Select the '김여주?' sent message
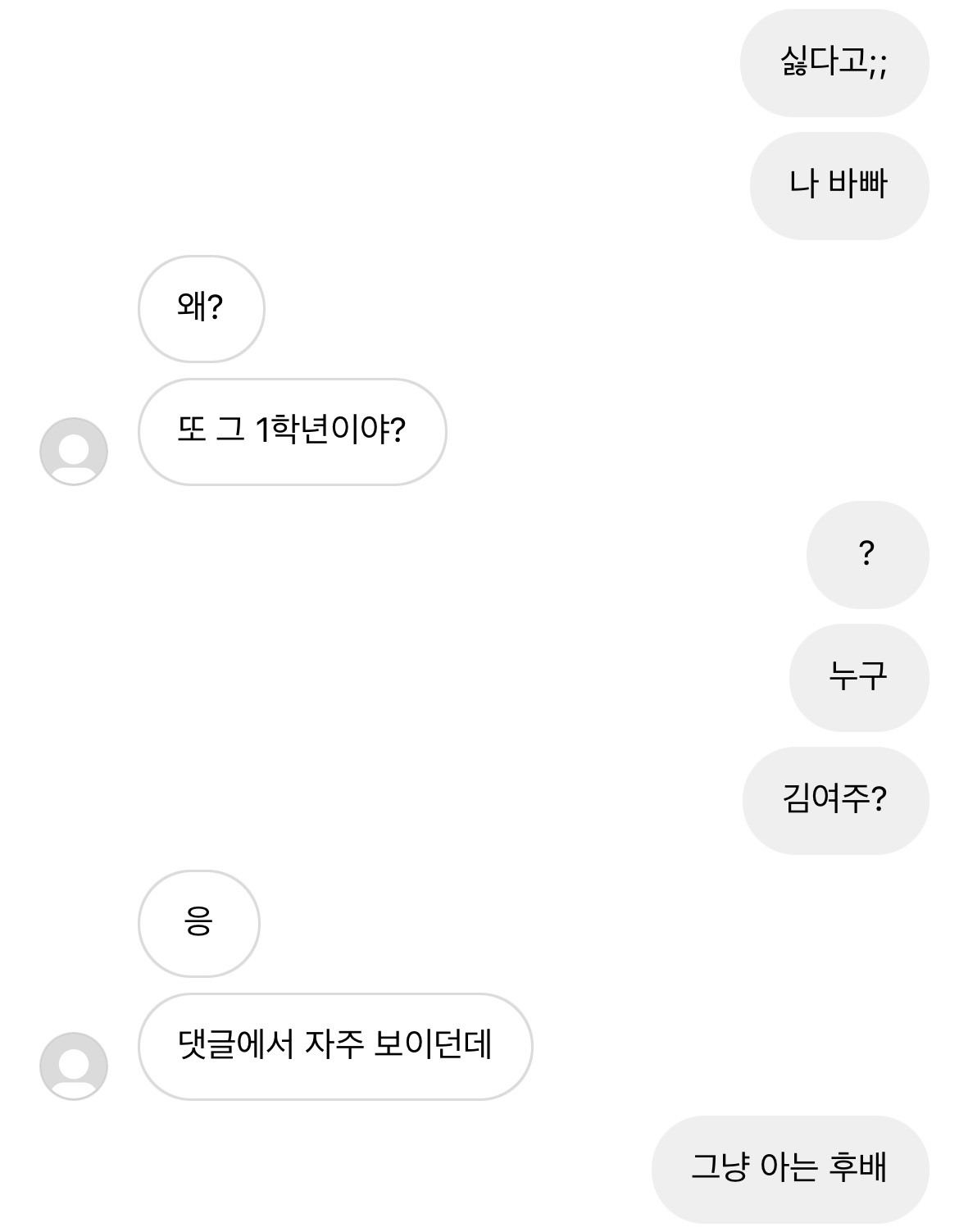 coord(834,801)
